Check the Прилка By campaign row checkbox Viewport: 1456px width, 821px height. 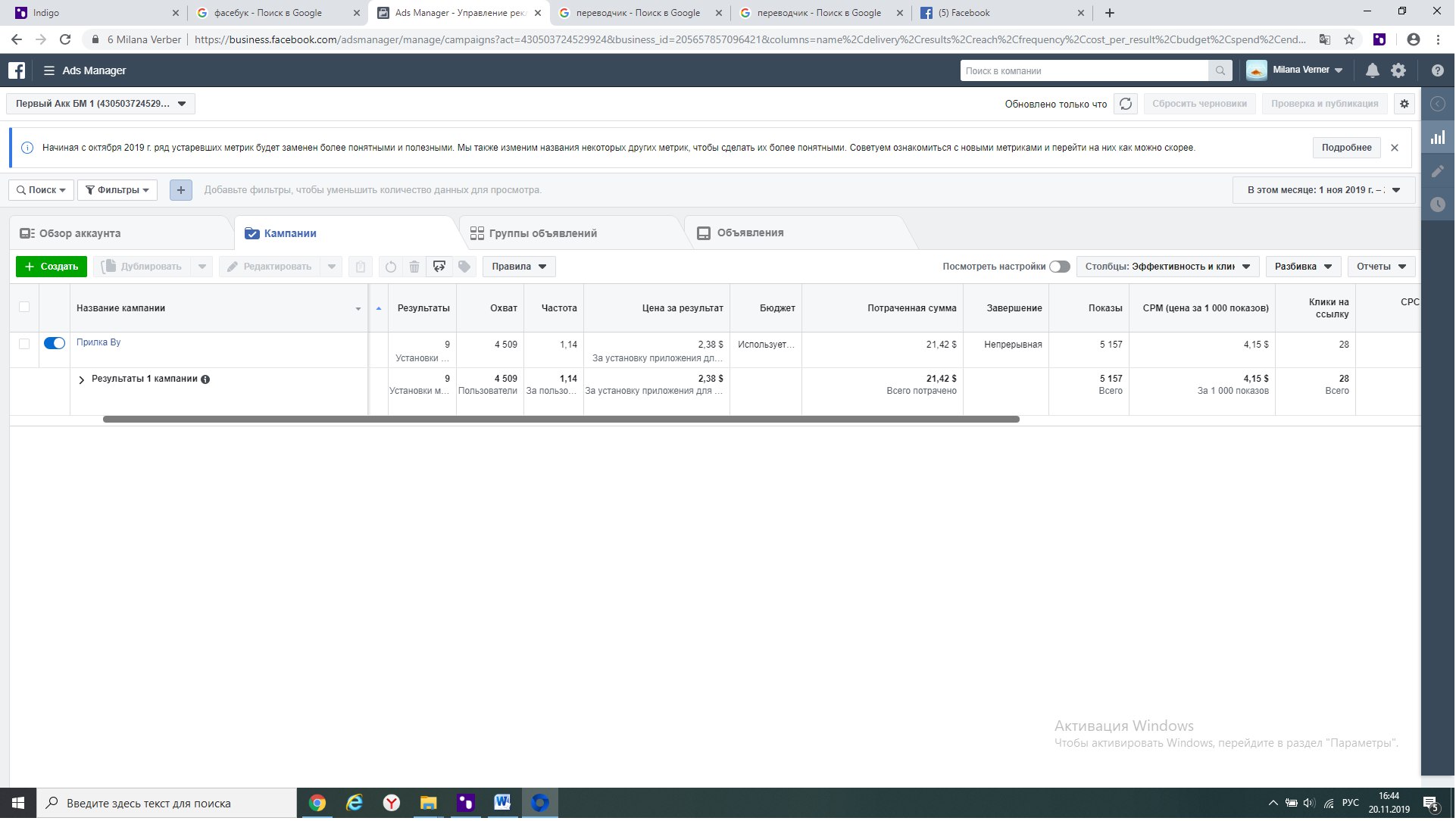(24, 344)
